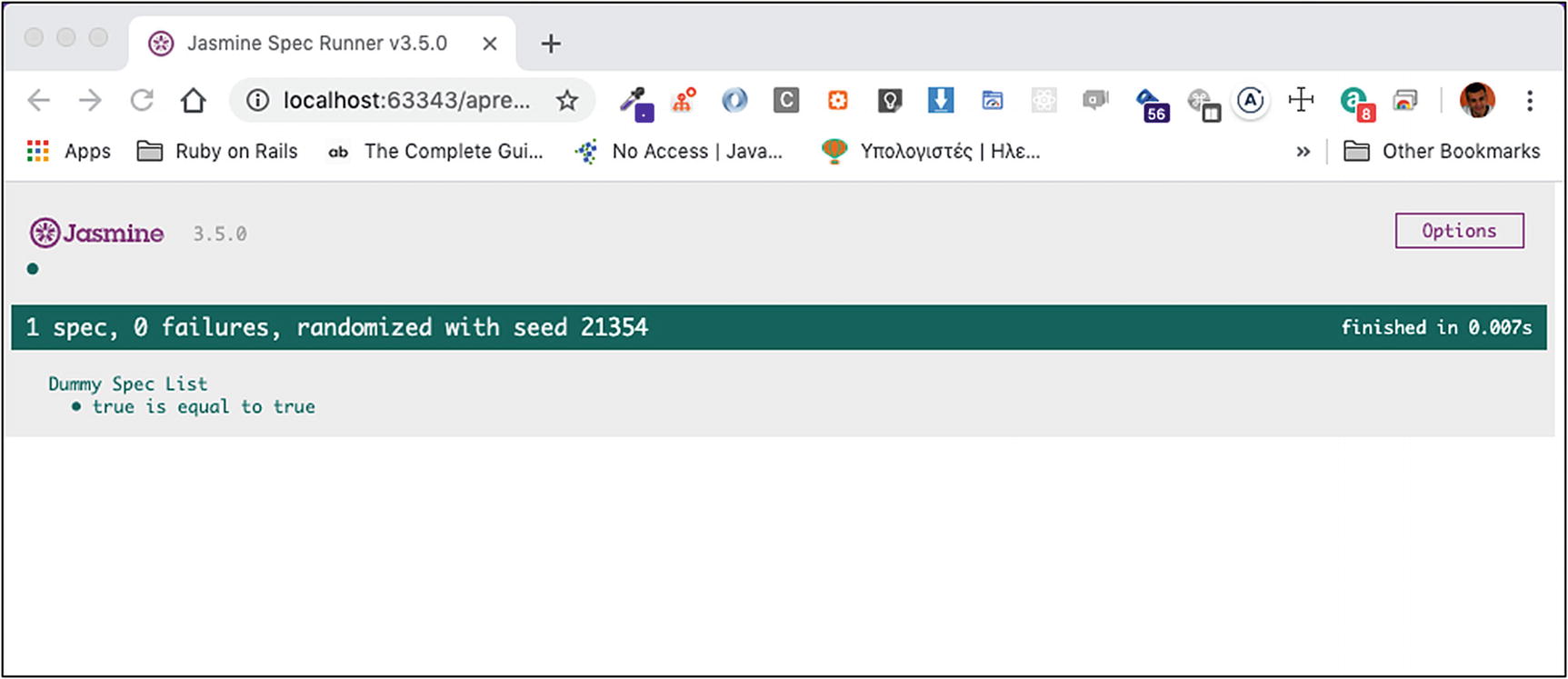Click the green passed spec dot
1568x679 pixels.
33,268
